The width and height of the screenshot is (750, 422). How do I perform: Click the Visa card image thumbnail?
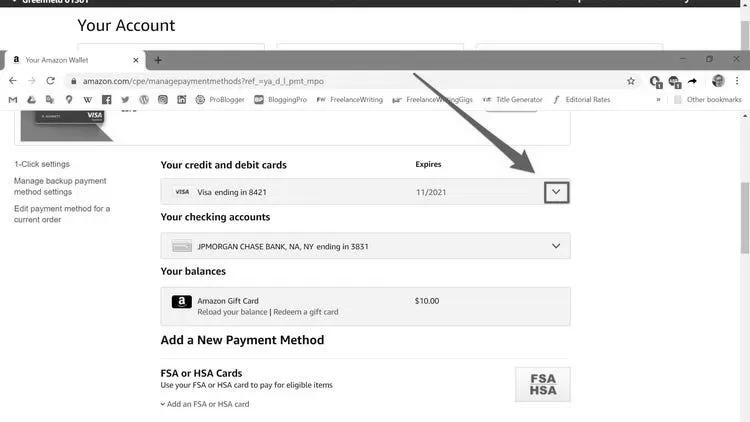point(67,125)
